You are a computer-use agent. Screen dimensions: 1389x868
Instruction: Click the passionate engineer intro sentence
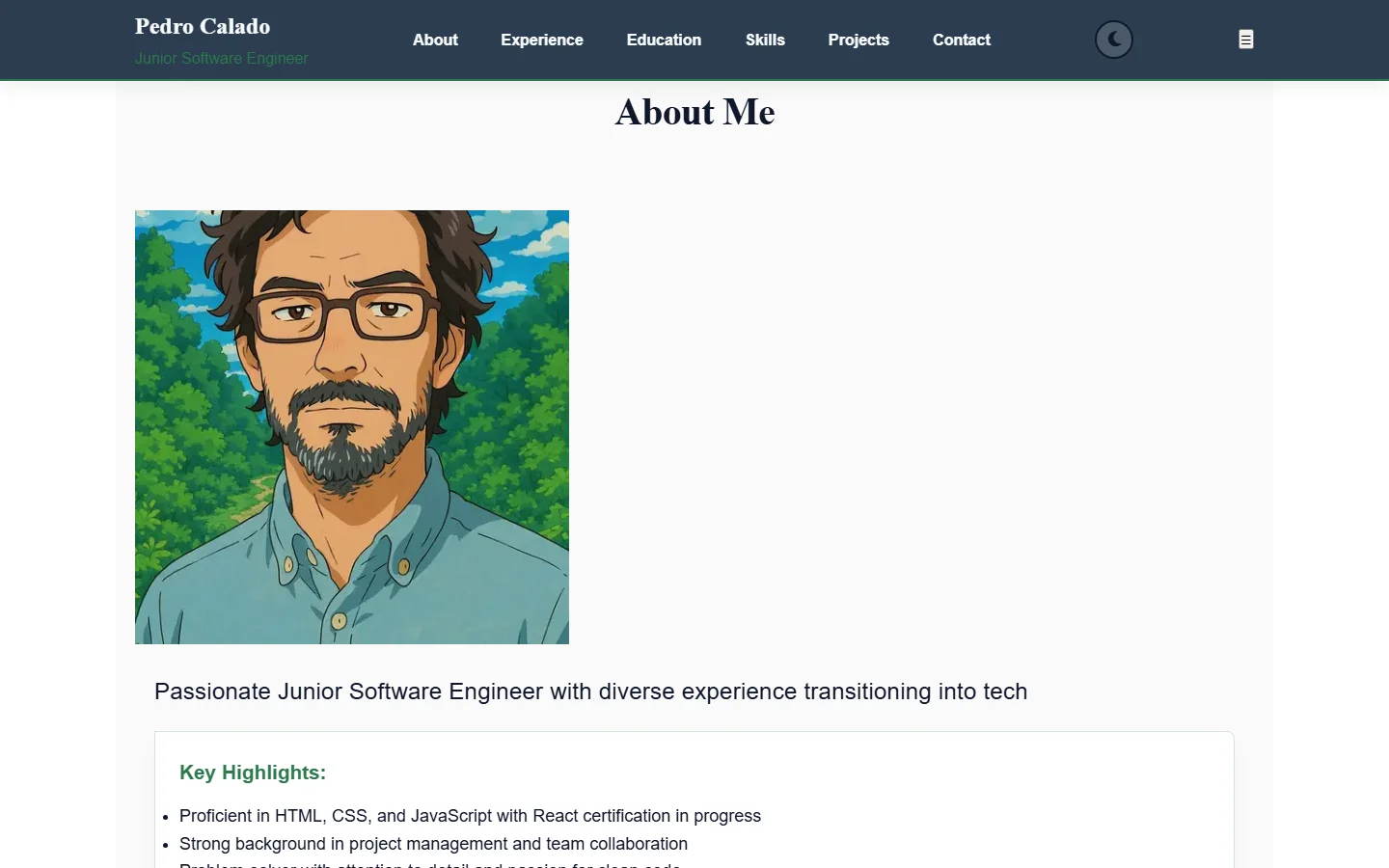point(590,692)
